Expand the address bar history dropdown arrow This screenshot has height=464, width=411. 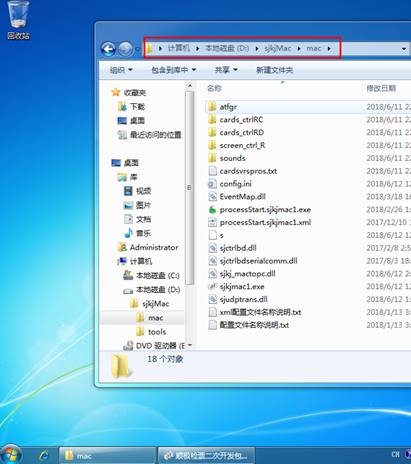tap(404, 49)
